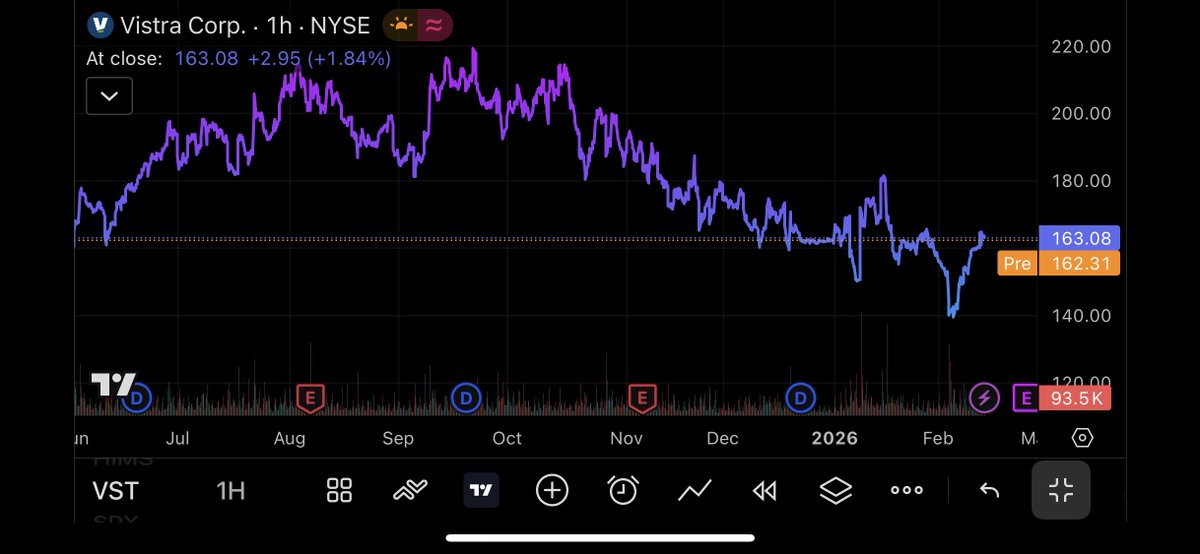The height and width of the screenshot is (554, 1200).
Task: Open chart settings hexagon gear icon
Action: (1082, 438)
